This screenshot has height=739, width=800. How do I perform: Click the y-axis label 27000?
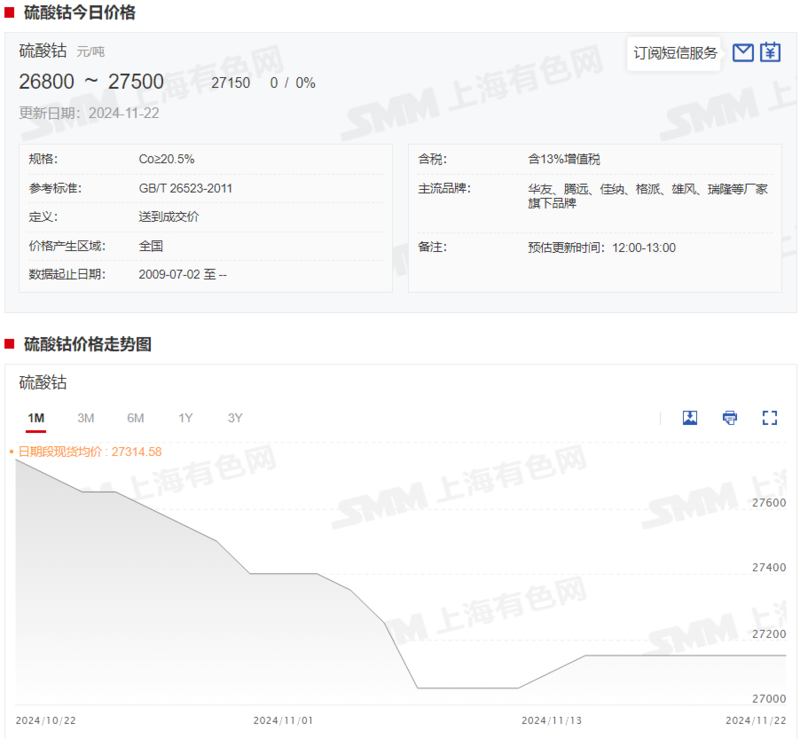click(x=769, y=699)
